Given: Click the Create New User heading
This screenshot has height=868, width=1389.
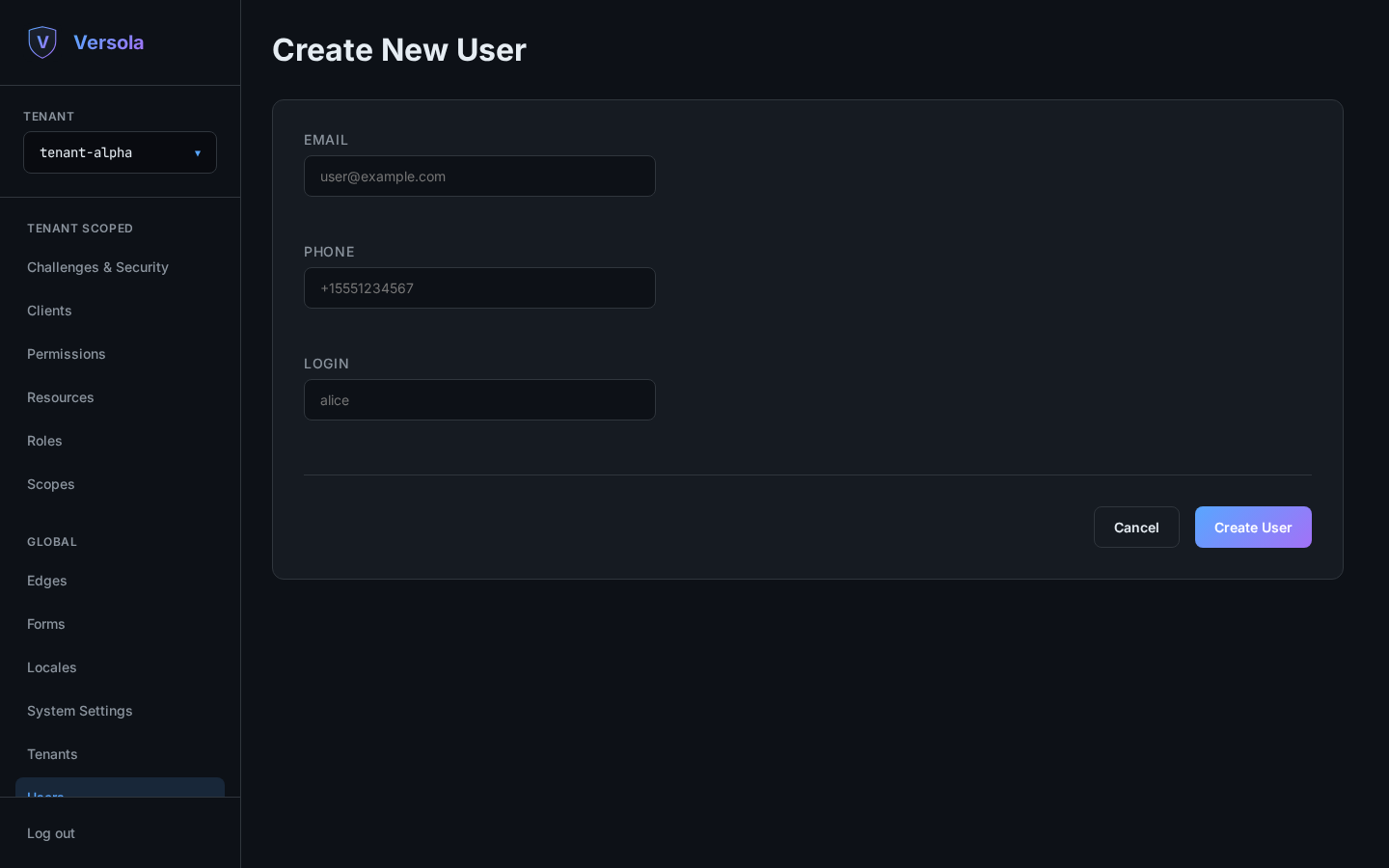Looking at the screenshot, I should (x=399, y=50).
